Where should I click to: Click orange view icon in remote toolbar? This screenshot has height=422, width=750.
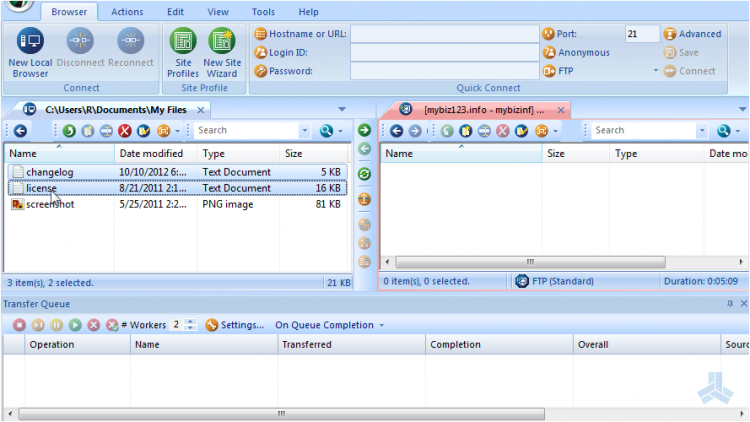tap(541, 131)
